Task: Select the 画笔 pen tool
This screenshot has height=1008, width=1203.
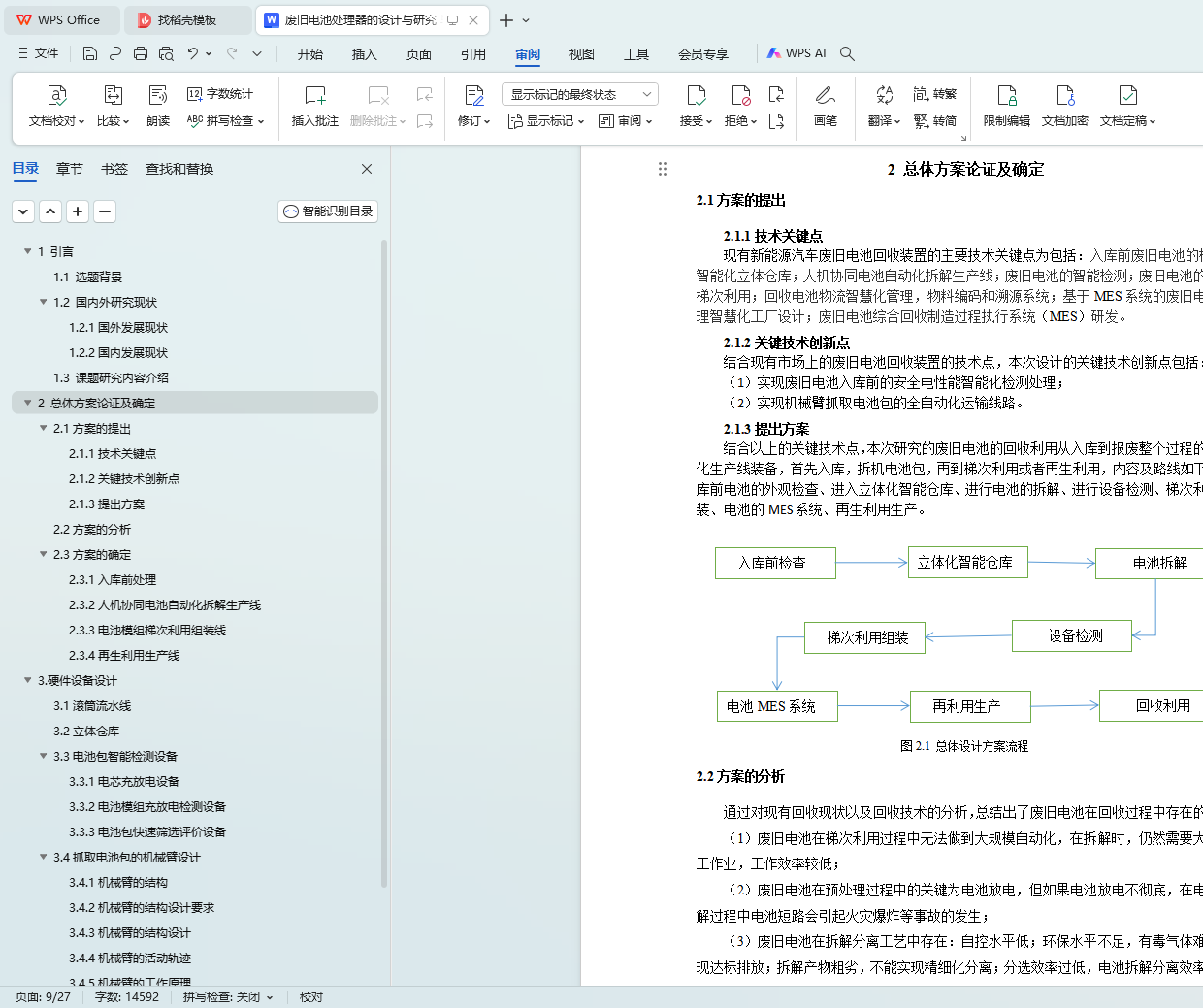Action: [826, 106]
